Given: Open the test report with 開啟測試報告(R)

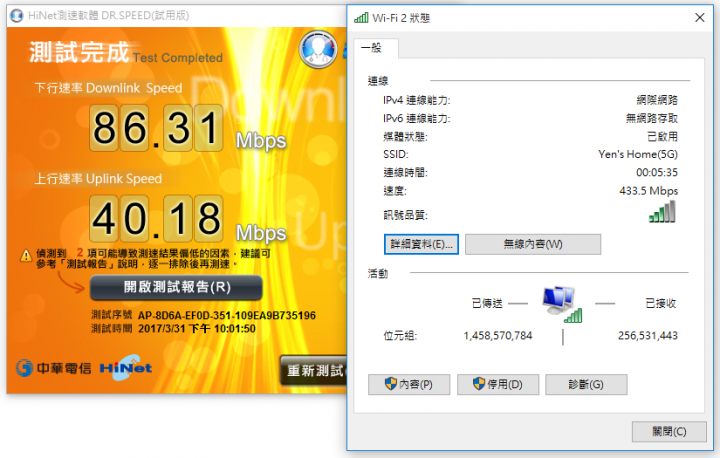Looking at the screenshot, I should click(x=176, y=288).
